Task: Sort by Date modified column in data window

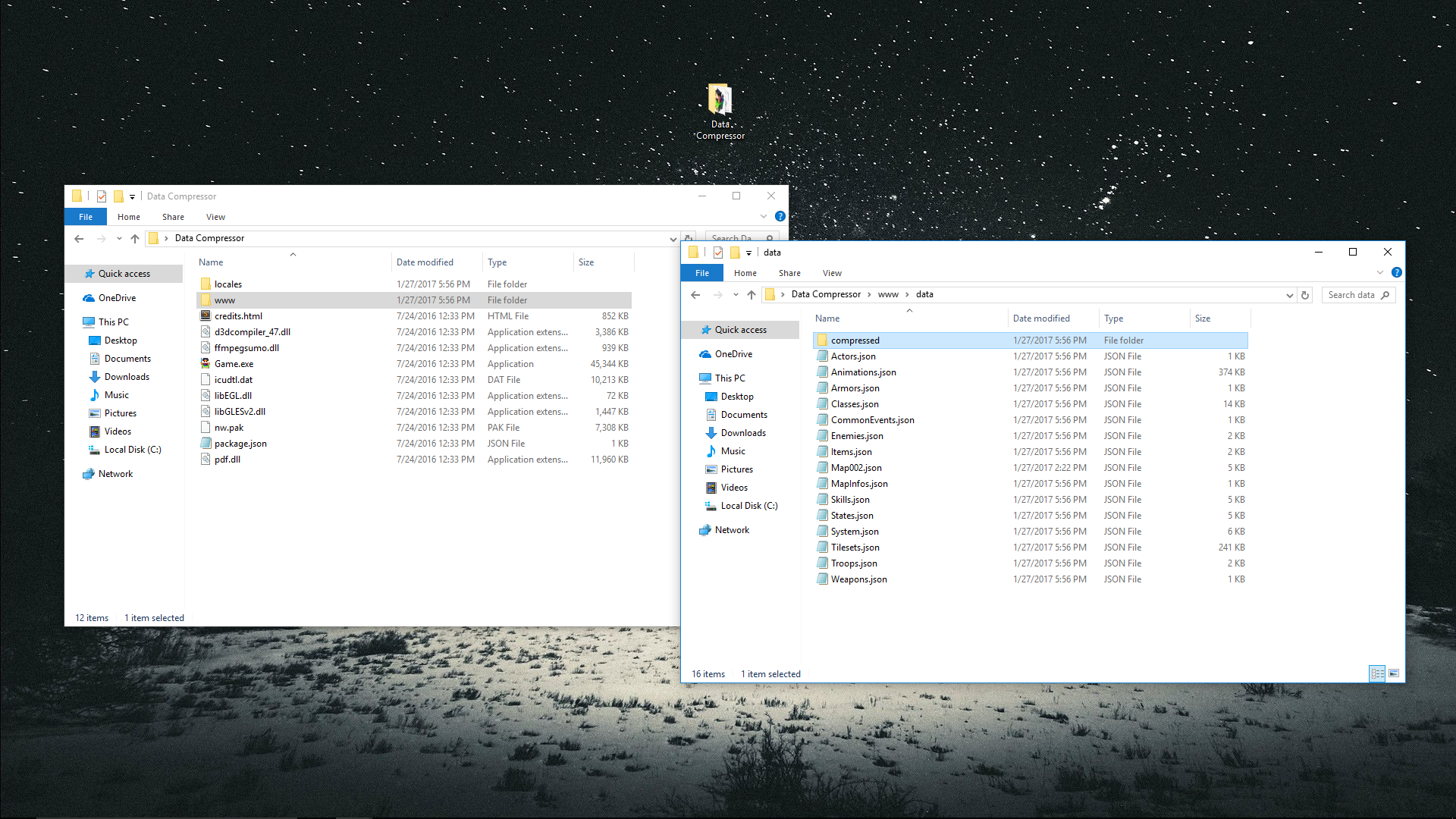Action: pyautogui.click(x=1040, y=318)
